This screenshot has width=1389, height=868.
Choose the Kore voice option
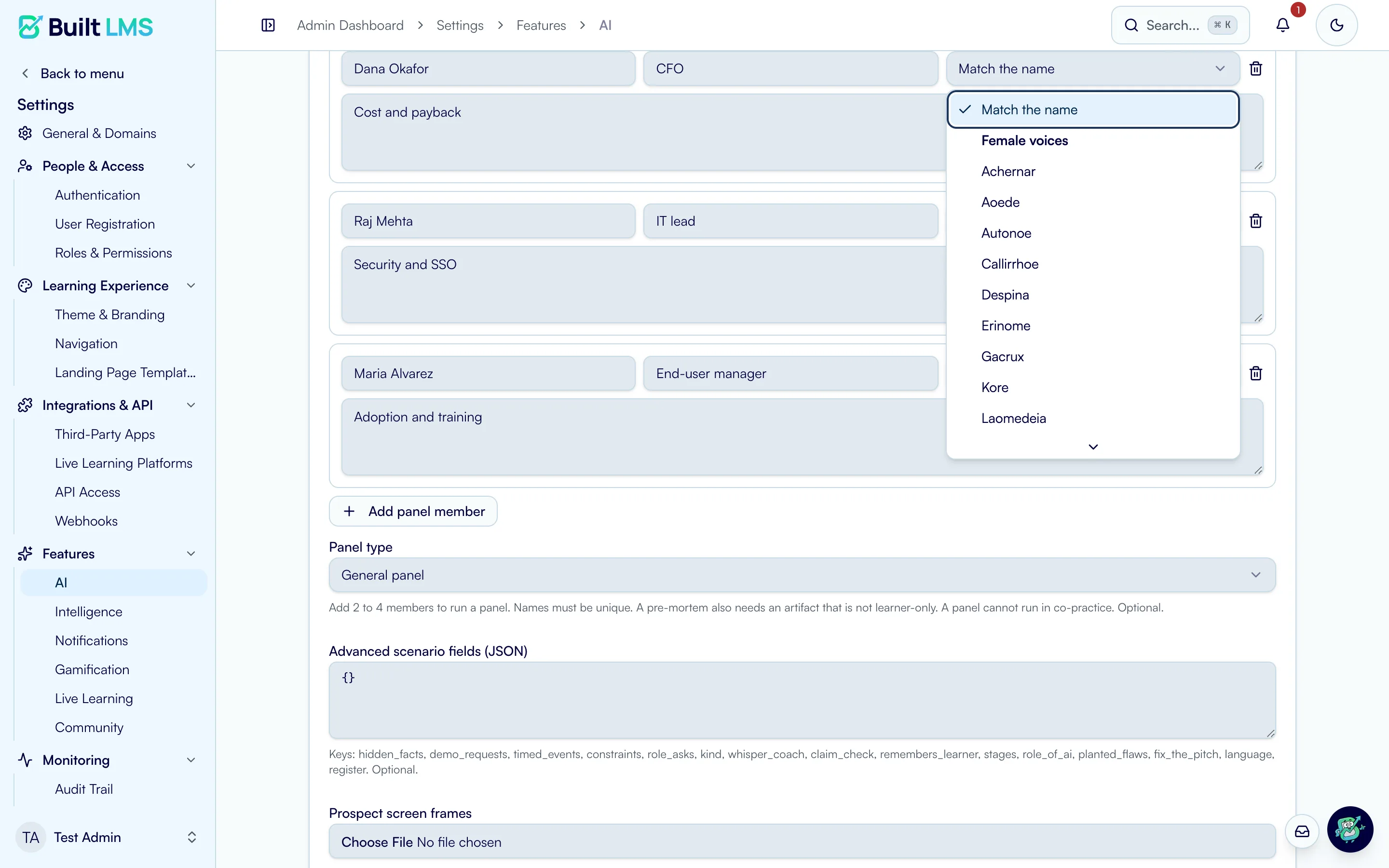click(x=1093, y=388)
